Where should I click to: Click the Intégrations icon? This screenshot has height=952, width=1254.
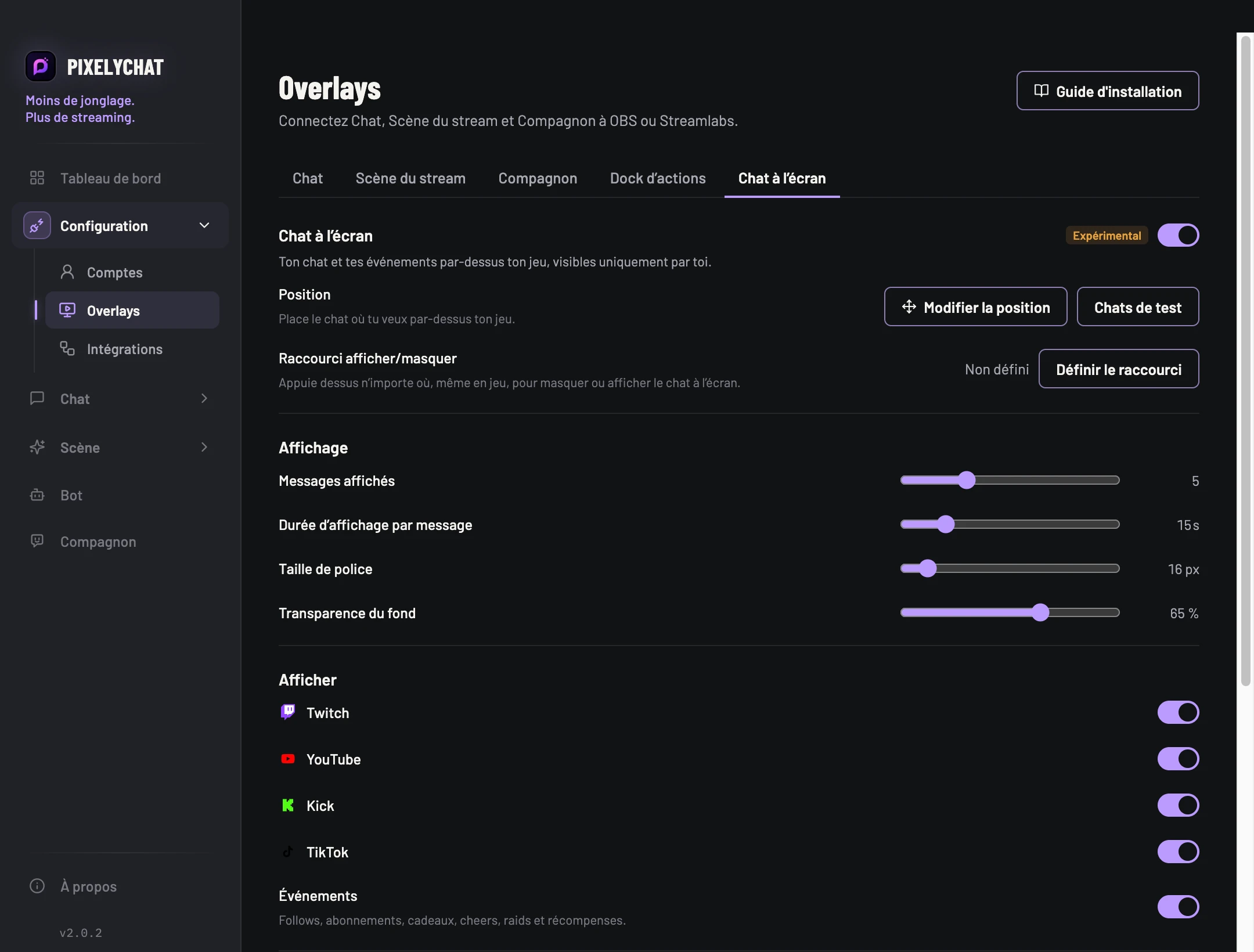coord(67,348)
